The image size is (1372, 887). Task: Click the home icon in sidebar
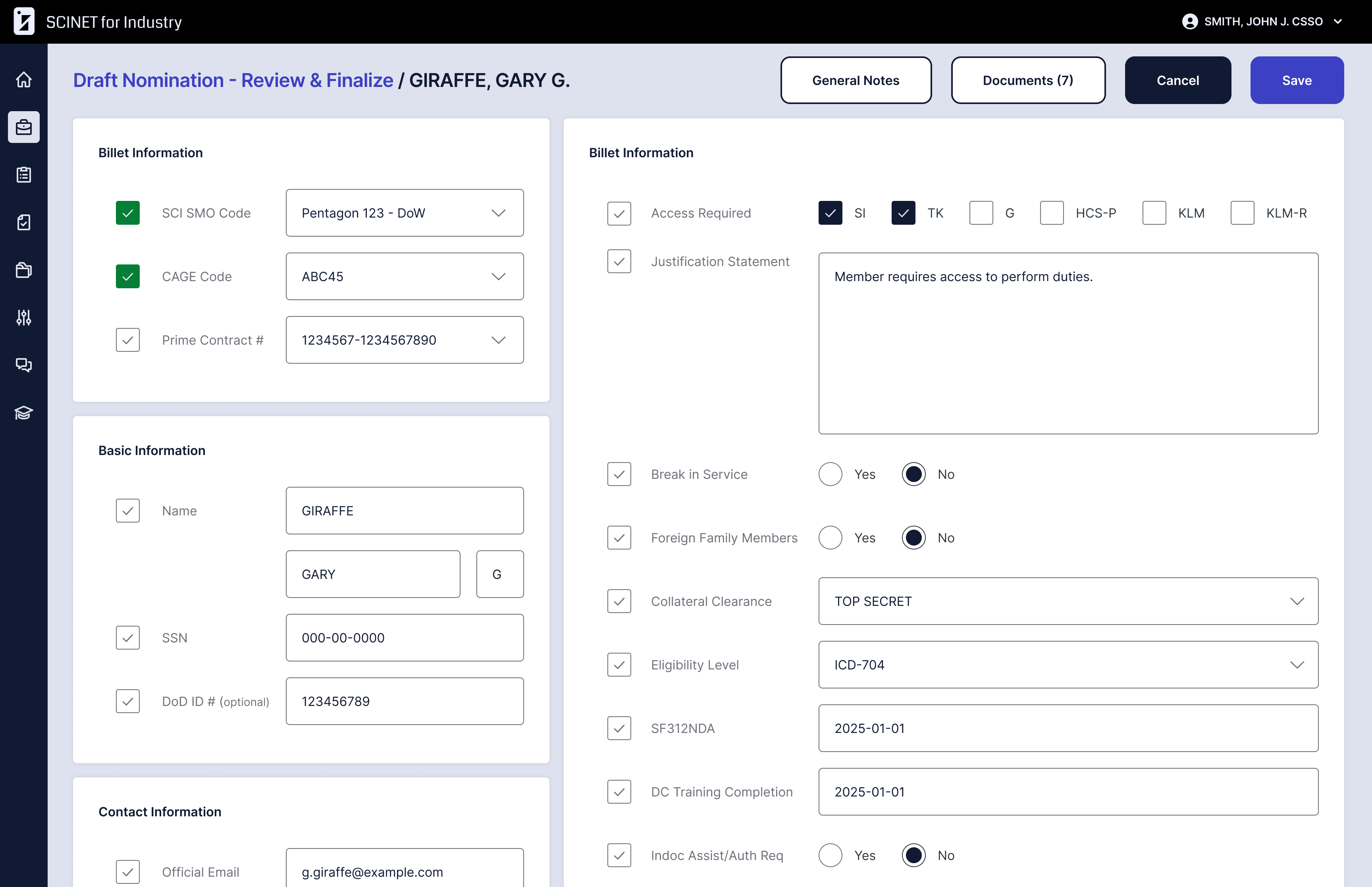tap(23, 79)
